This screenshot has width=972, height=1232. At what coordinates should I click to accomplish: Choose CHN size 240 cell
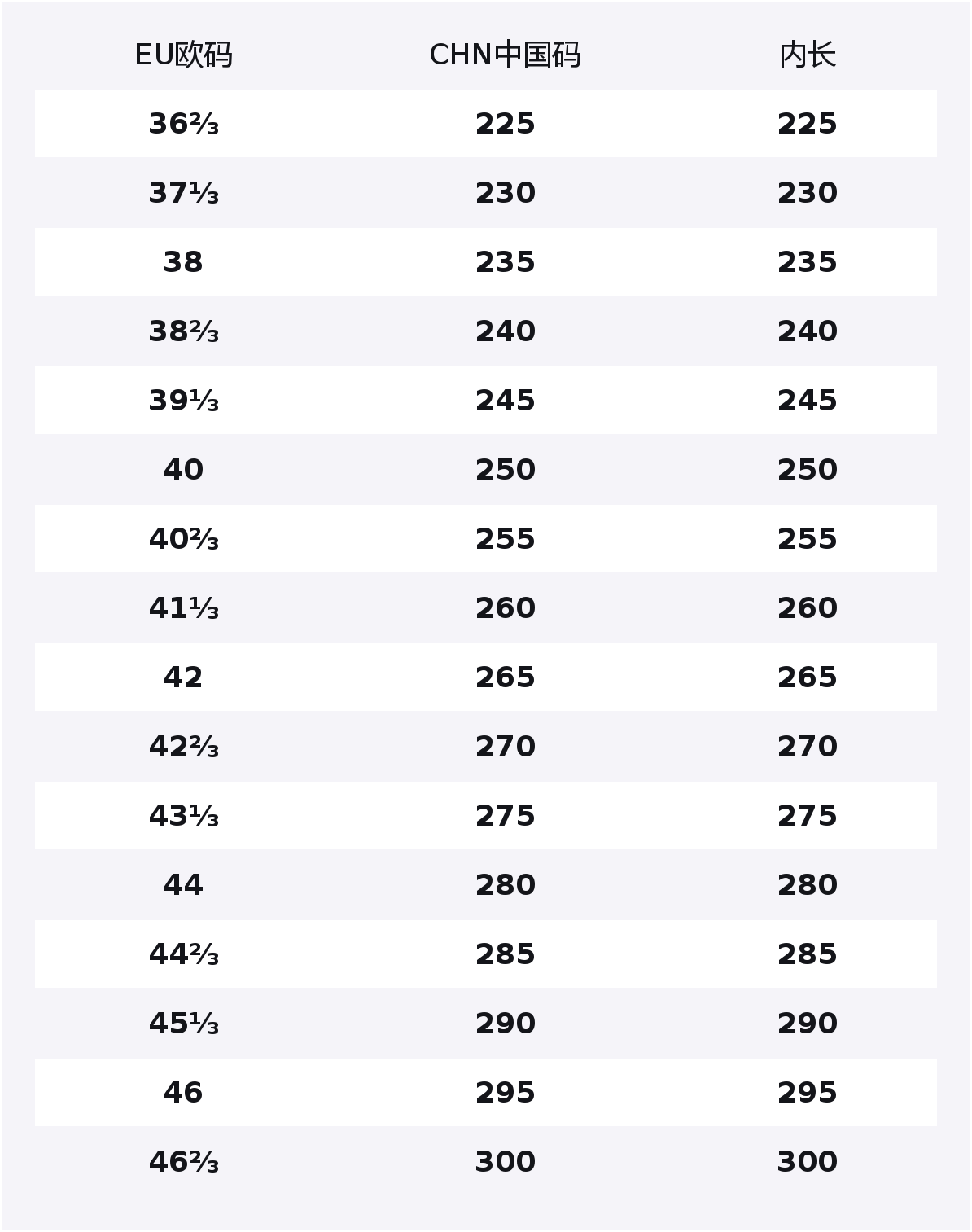click(505, 331)
